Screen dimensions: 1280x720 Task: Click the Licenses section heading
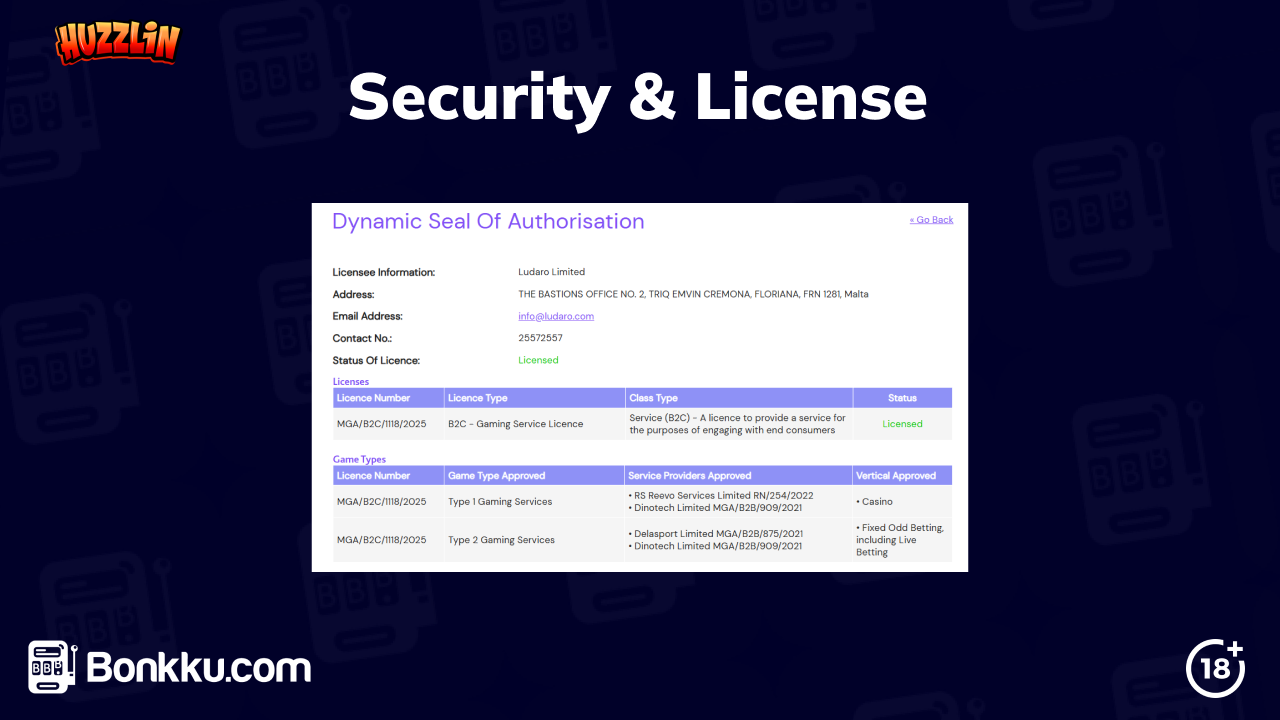point(351,382)
